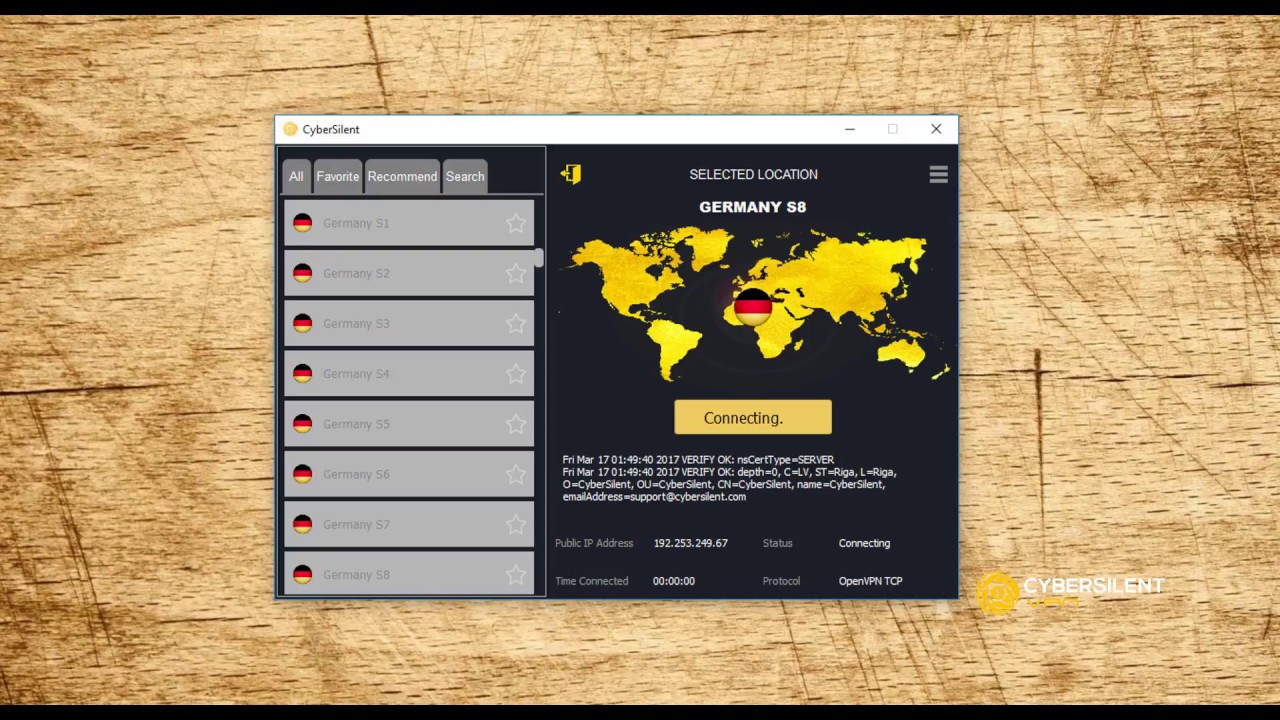The width and height of the screenshot is (1280, 720).
Task: Favorite Germany S5 with its star
Action: click(x=516, y=424)
